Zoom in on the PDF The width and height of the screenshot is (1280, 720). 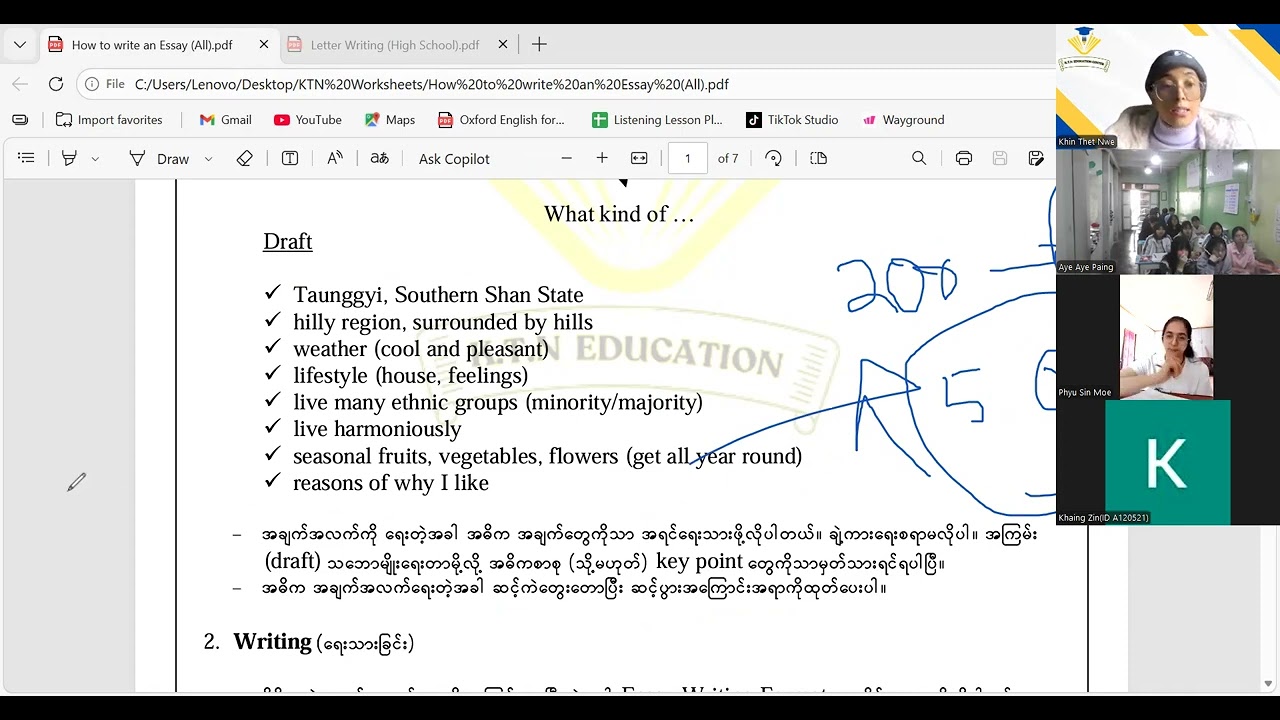click(602, 158)
